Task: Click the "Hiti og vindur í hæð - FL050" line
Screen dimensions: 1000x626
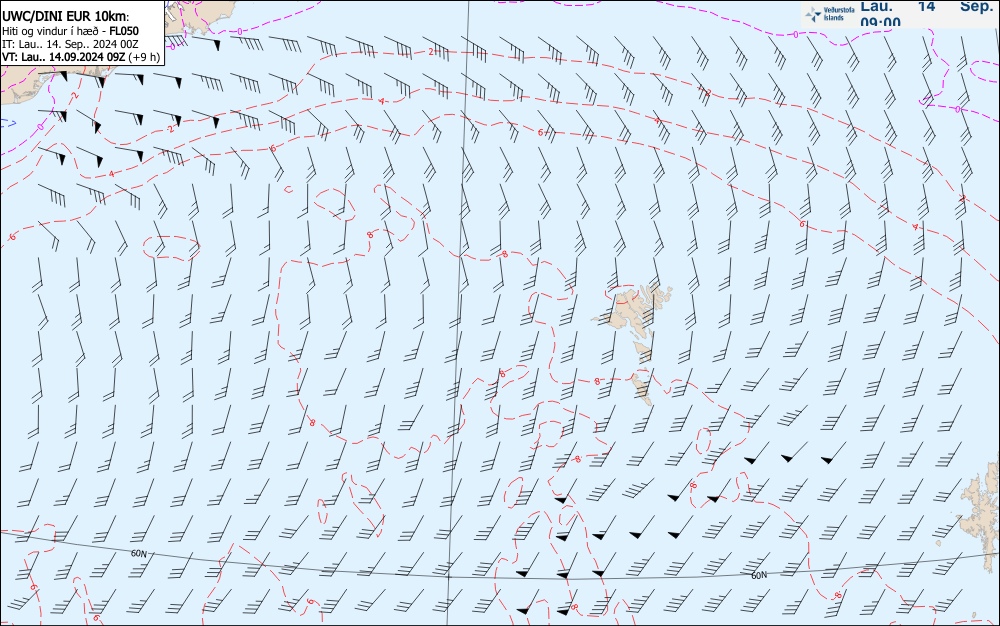Action: tap(70, 31)
